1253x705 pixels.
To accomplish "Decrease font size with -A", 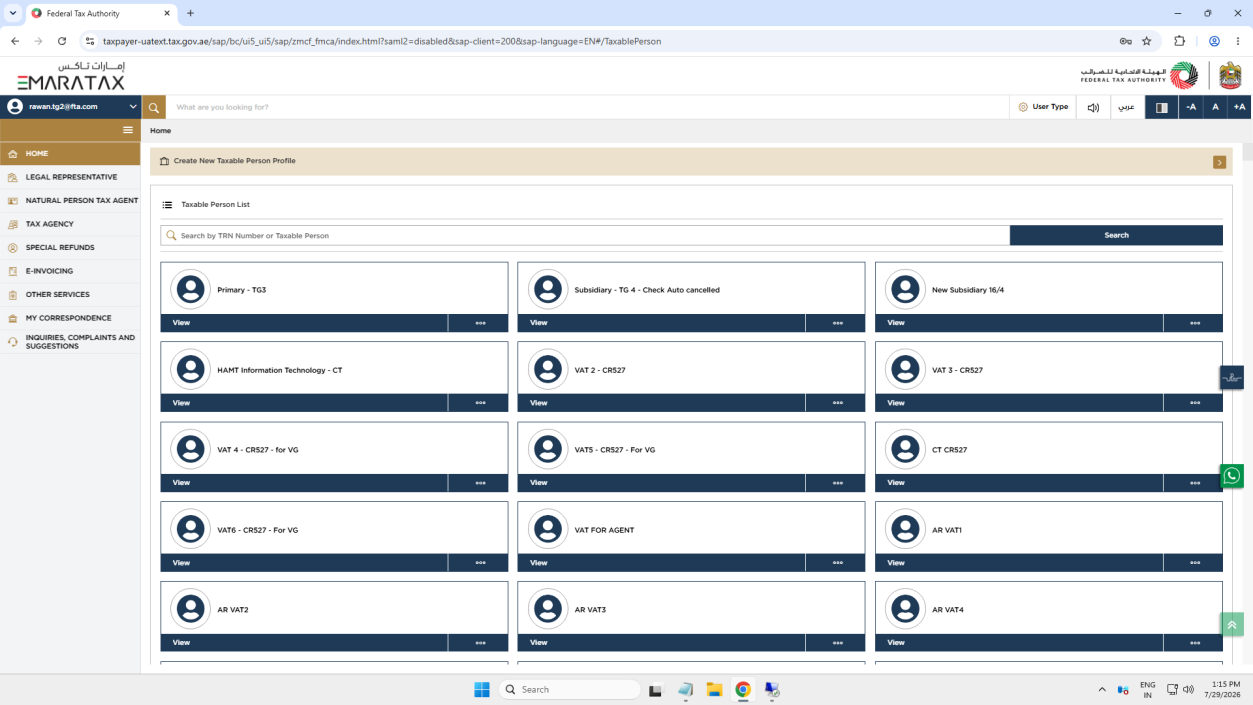I will [x=1191, y=107].
